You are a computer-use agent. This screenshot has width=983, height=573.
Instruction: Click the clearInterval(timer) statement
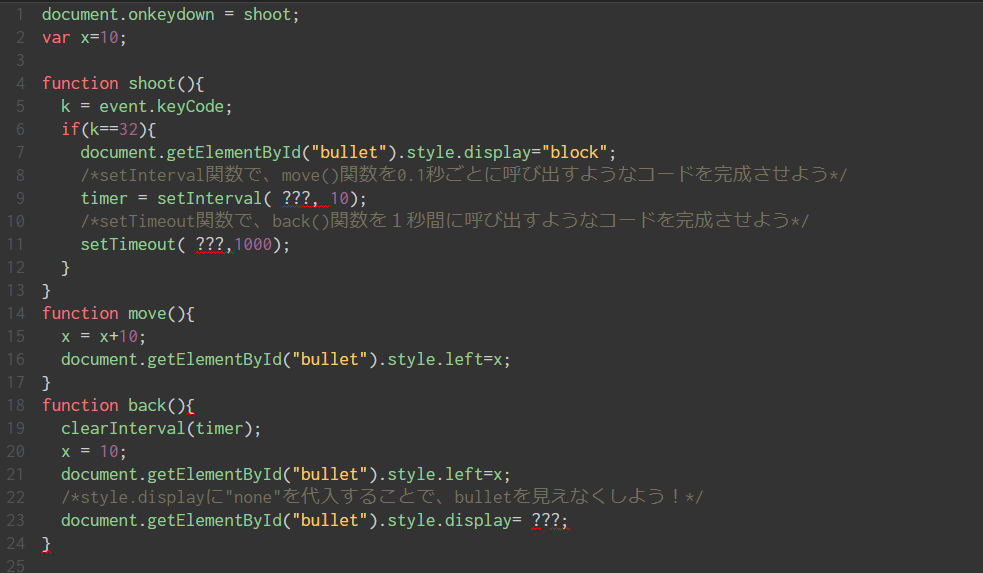160,428
